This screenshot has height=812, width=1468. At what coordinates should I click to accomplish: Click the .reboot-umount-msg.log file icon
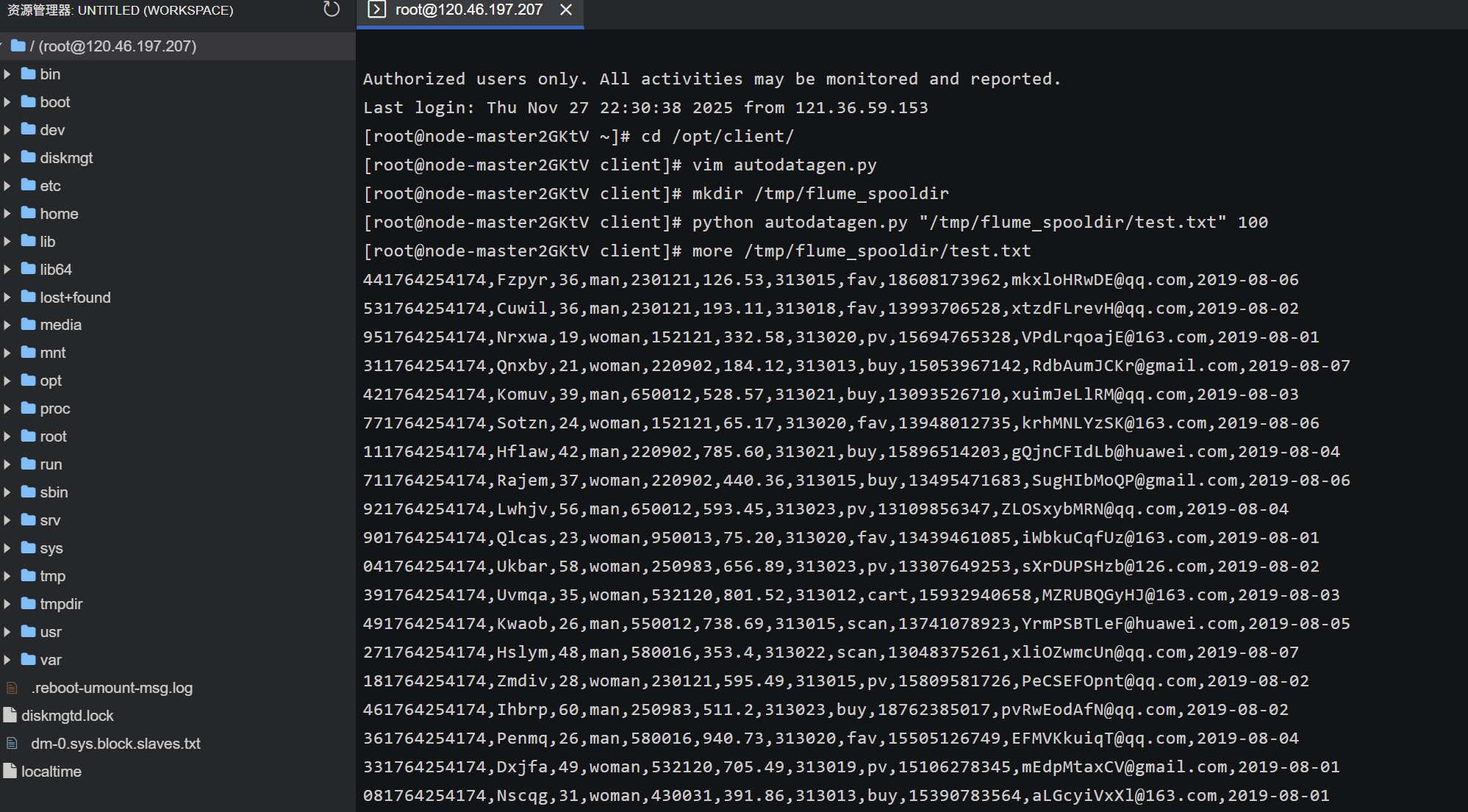pos(12,688)
